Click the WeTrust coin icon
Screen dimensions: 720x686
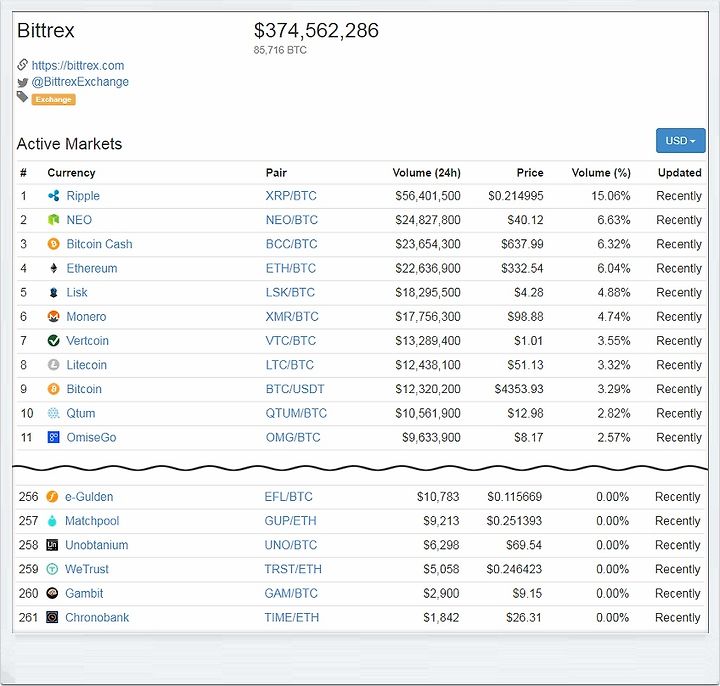point(52,569)
